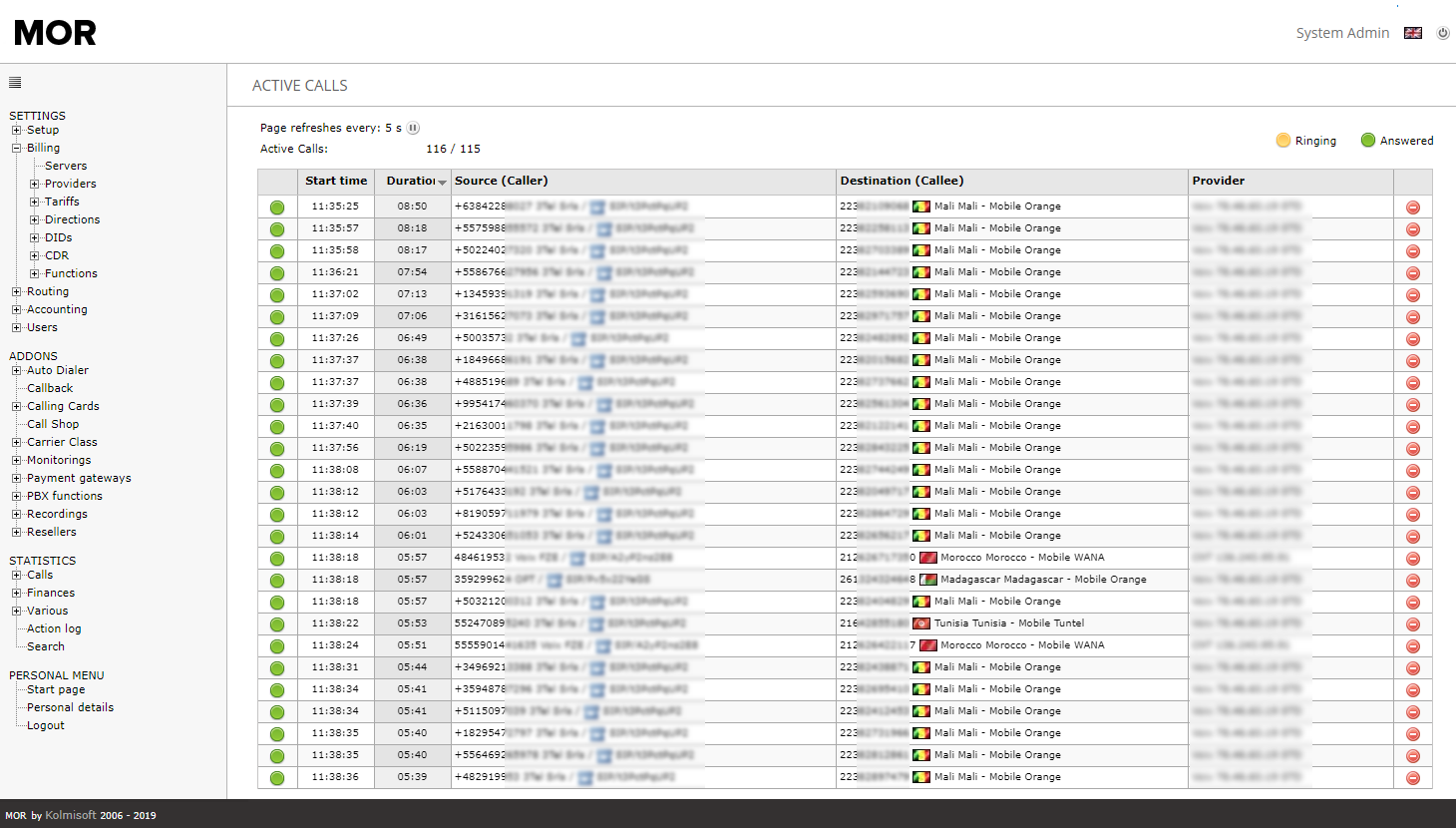Image resolution: width=1456 pixels, height=828 pixels.
Task: Expand the Routing tree node
Action: 17,292
